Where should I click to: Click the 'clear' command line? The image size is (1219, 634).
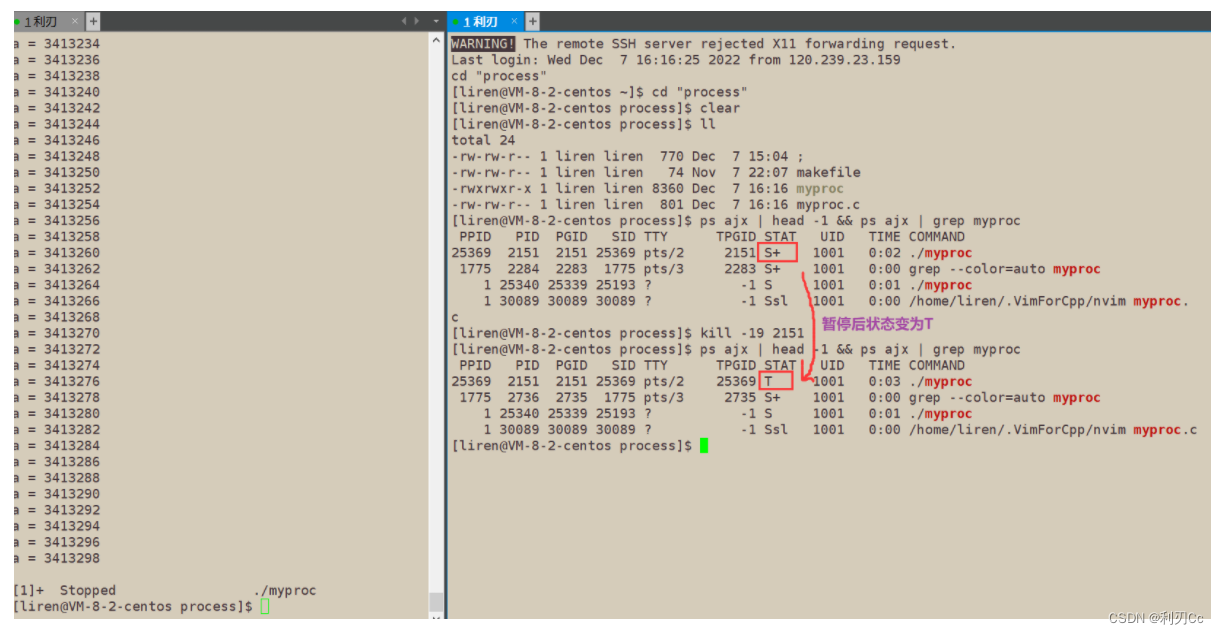pyautogui.click(x=596, y=108)
